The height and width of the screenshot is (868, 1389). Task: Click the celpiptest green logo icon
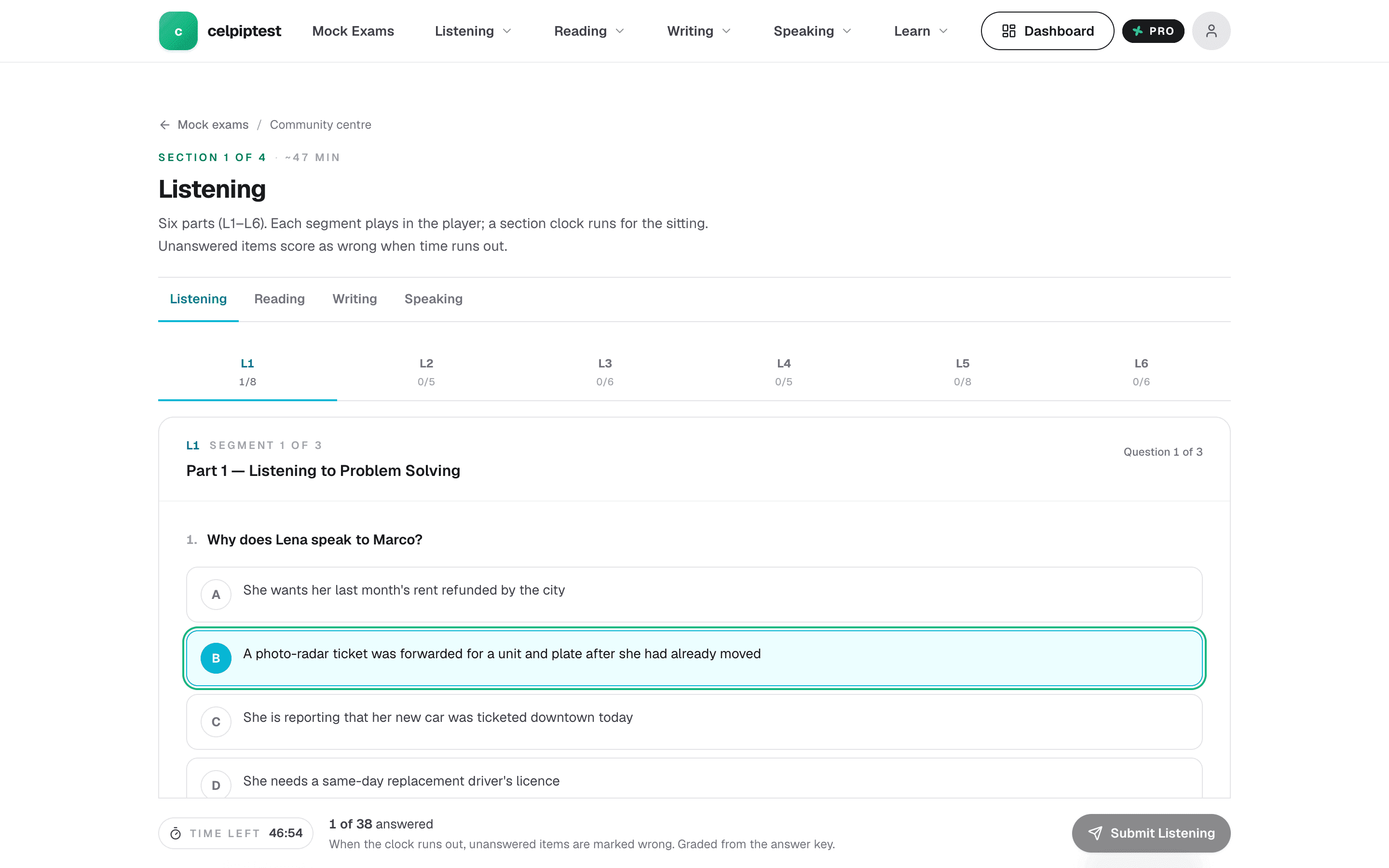coord(178,31)
